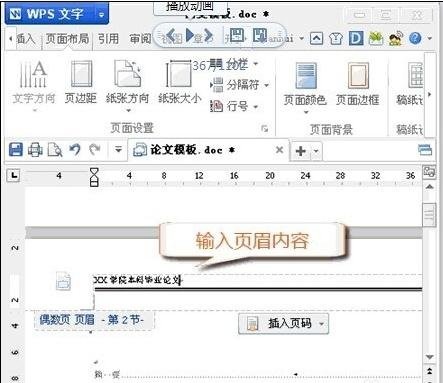Click the redo arrow icon

pyautogui.click(x=95, y=150)
